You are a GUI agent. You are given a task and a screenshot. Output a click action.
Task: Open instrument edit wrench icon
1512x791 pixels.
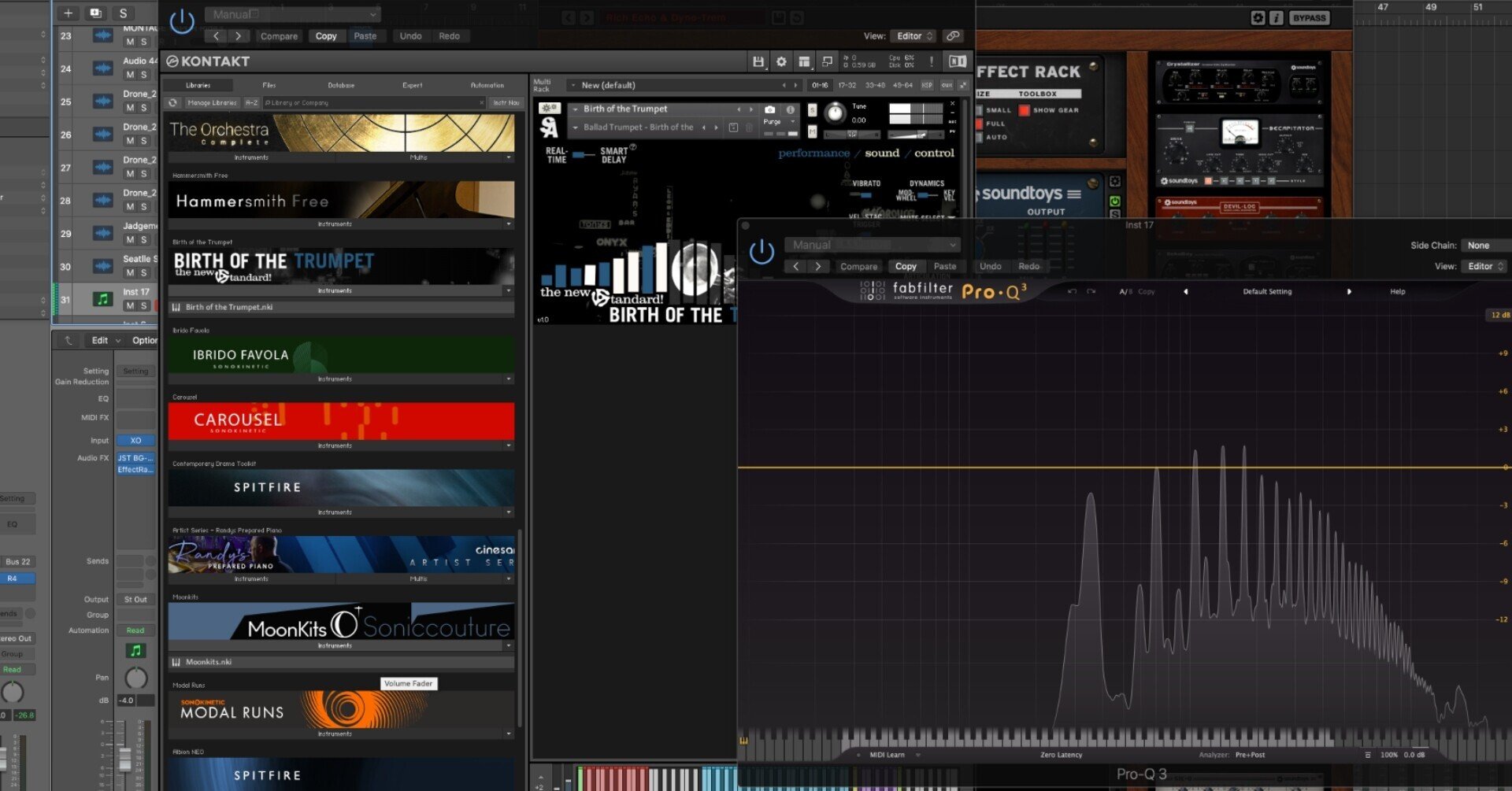click(550, 108)
